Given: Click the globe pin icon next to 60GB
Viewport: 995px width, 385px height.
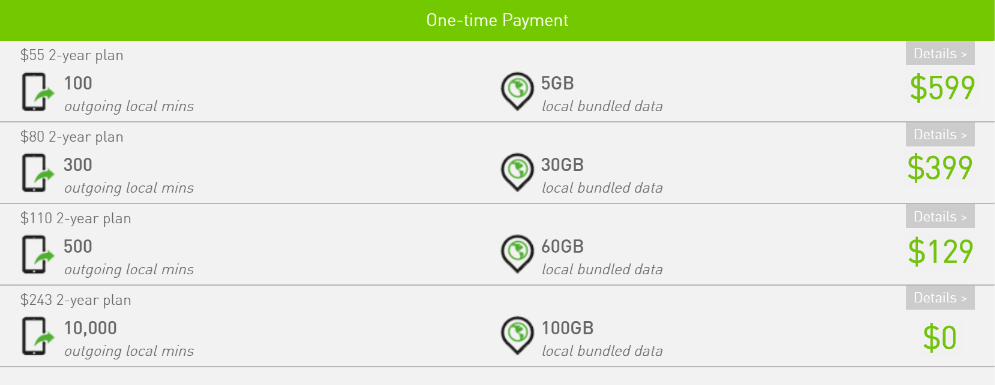Looking at the screenshot, I should point(517,254).
